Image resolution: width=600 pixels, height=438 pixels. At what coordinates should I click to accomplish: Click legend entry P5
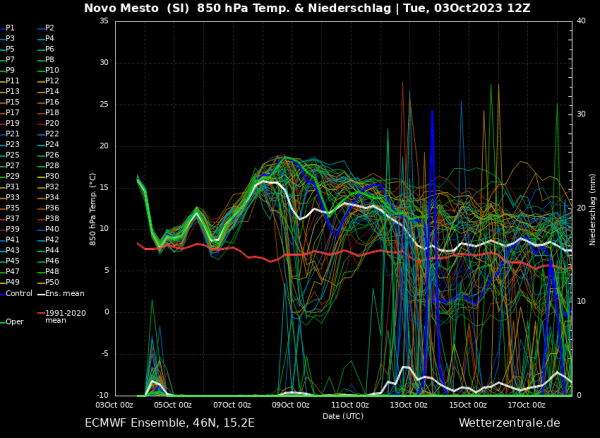coord(10,49)
